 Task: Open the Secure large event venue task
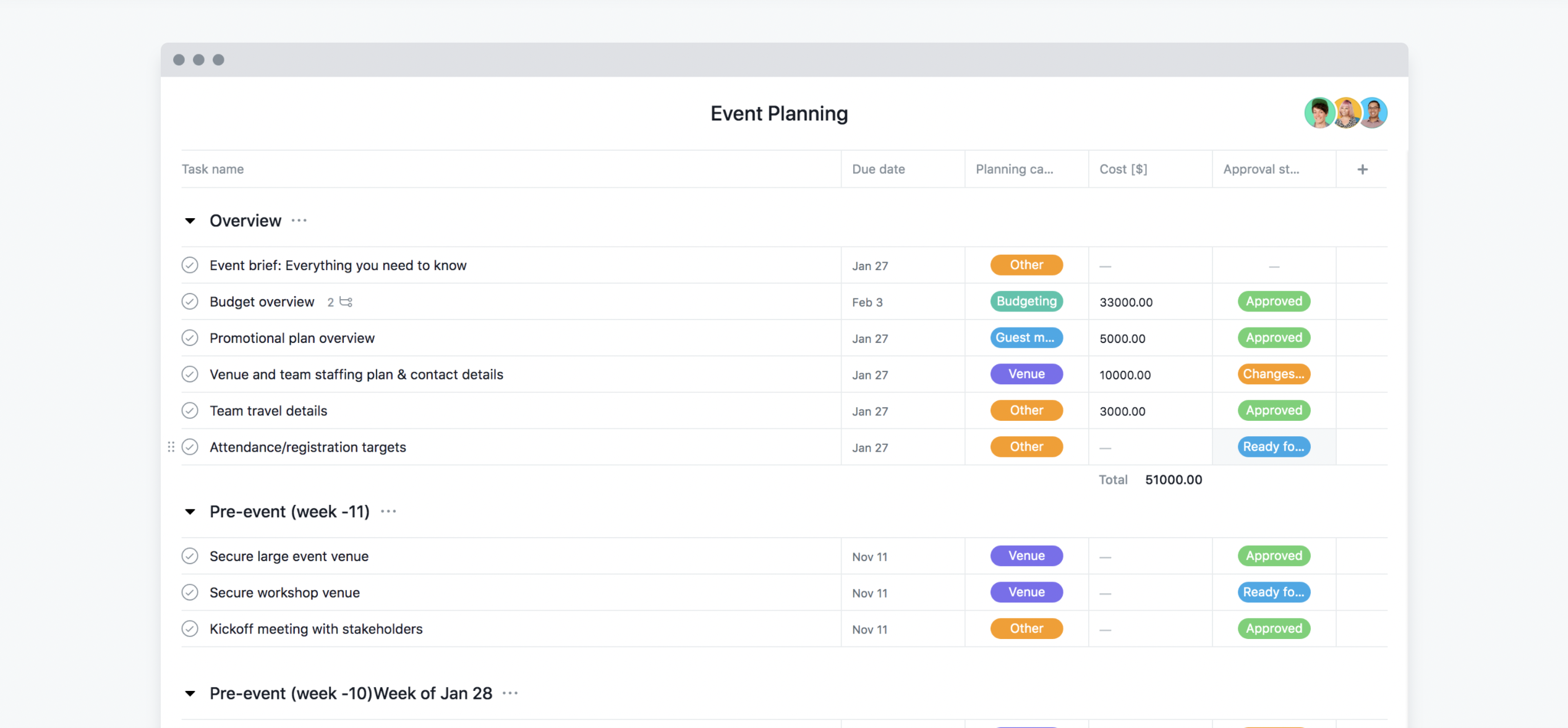(289, 556)
